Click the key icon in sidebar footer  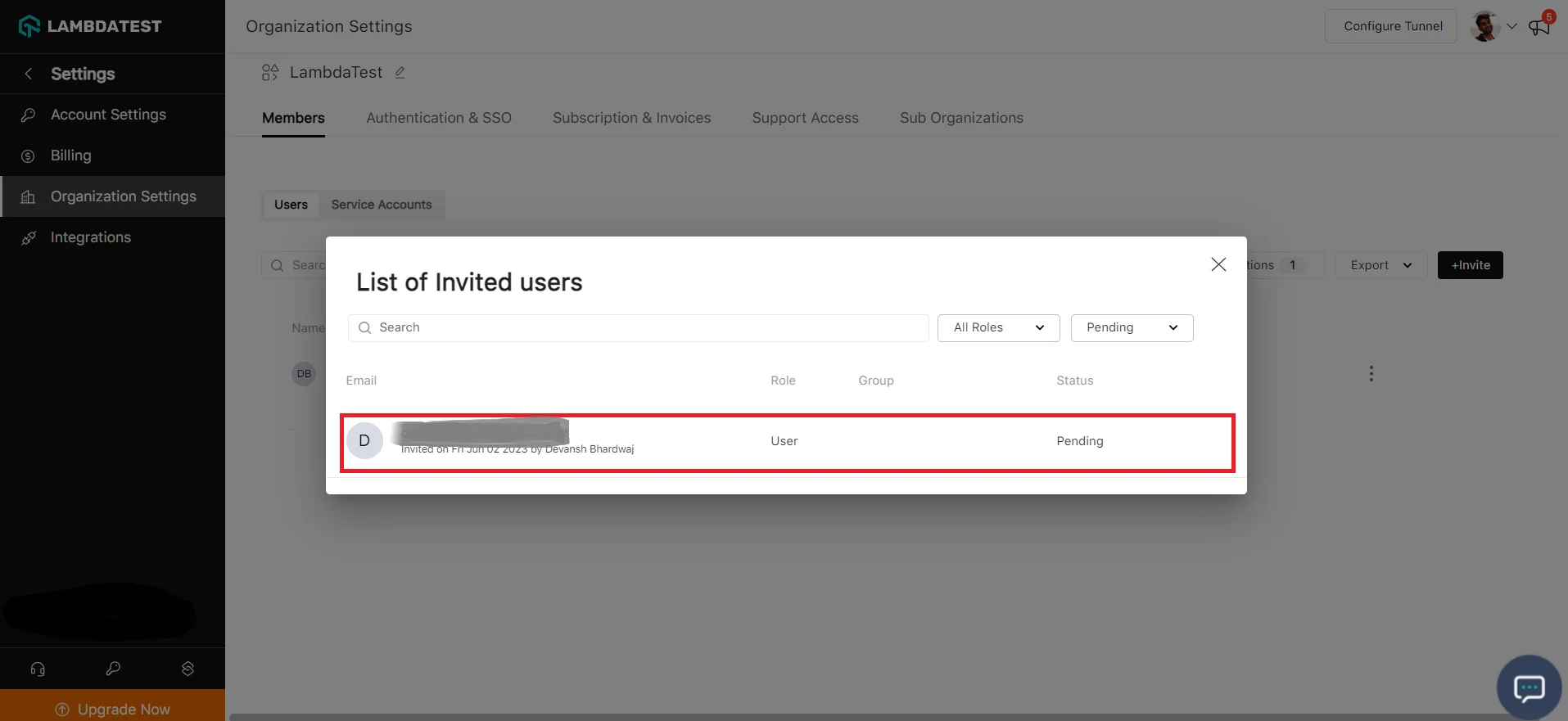coord(113,669)
